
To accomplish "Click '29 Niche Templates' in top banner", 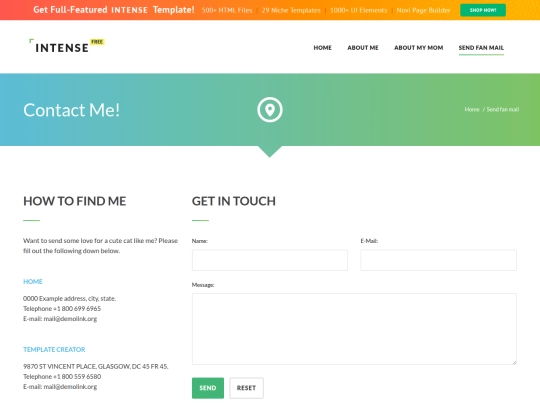I will point(291,10).
